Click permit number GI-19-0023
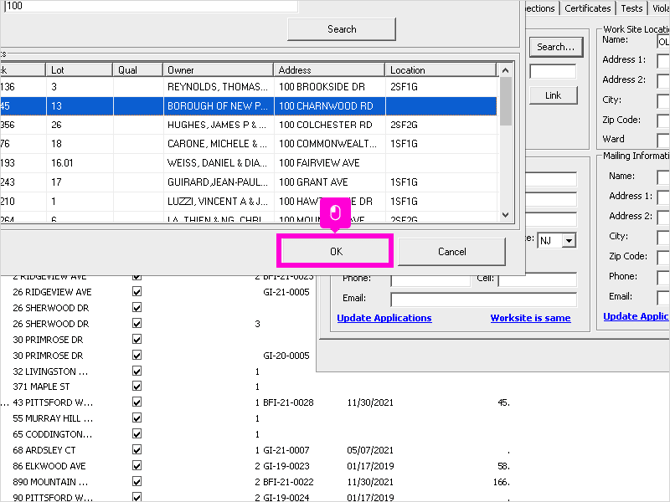The image size is (670, 502). tap(286, 466)
